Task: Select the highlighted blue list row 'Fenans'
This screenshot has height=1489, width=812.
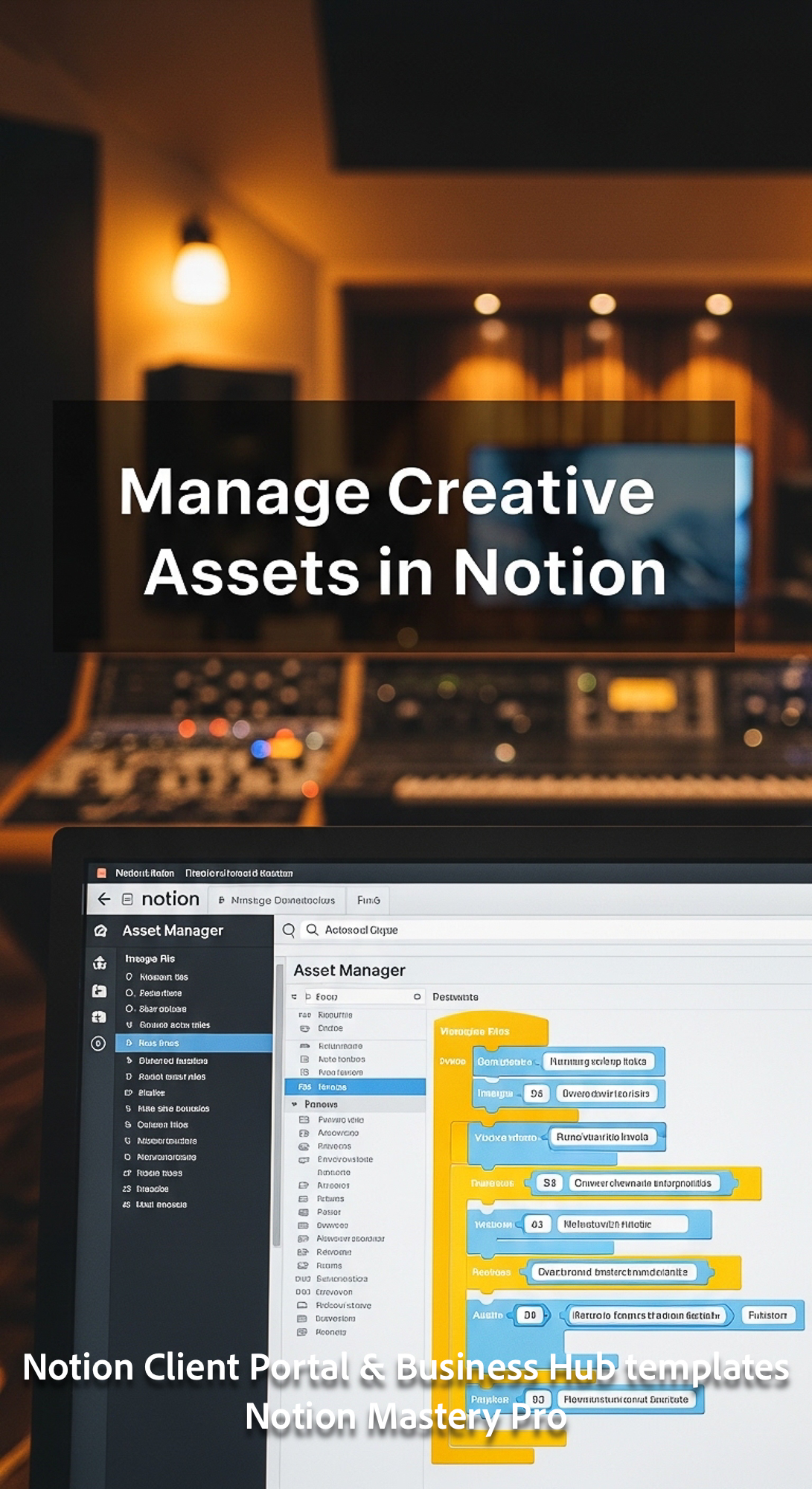Action: pos(355,1087)
